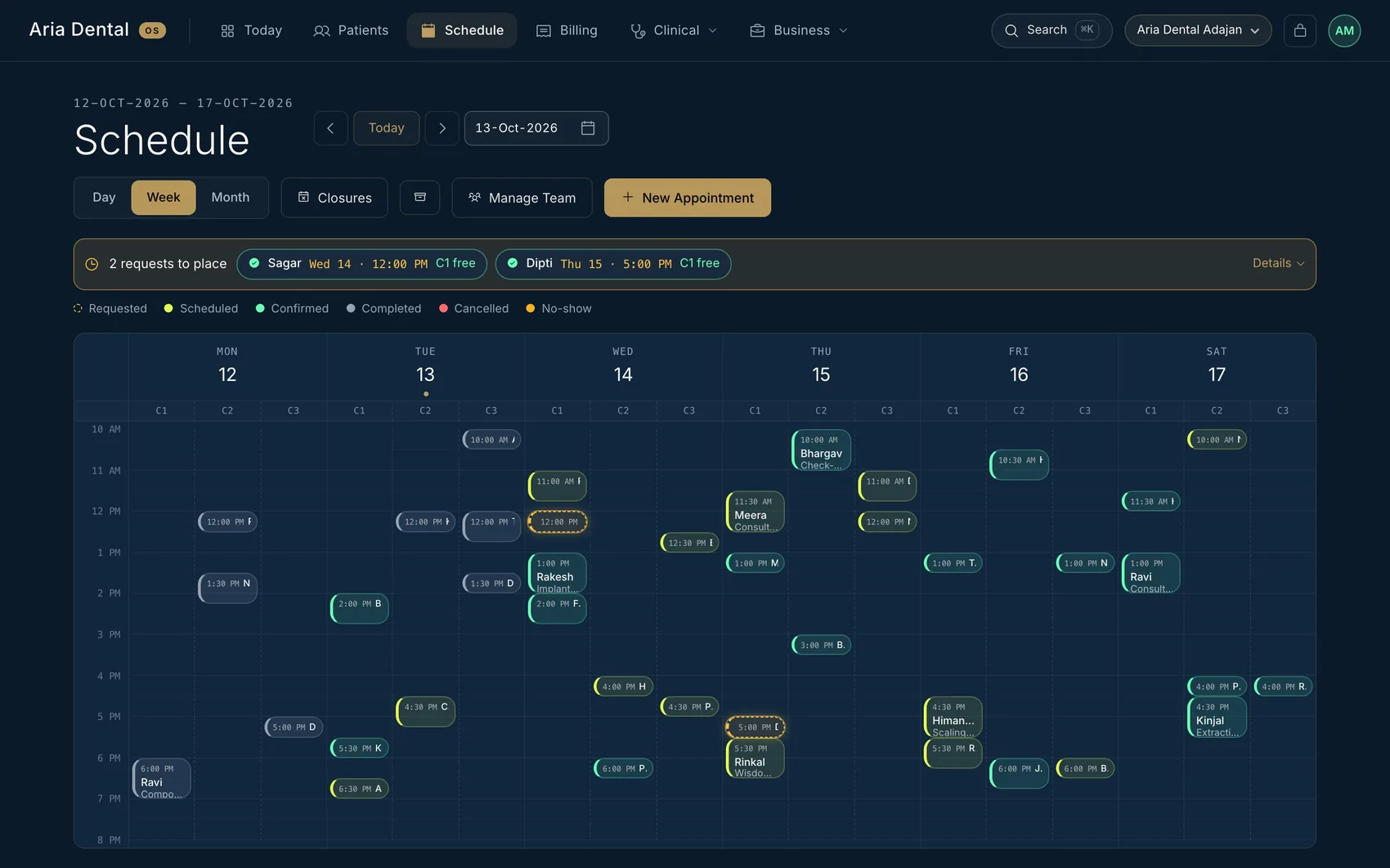Click the Aria Dental logo
1390x868 pixels.
coord(97,30)
